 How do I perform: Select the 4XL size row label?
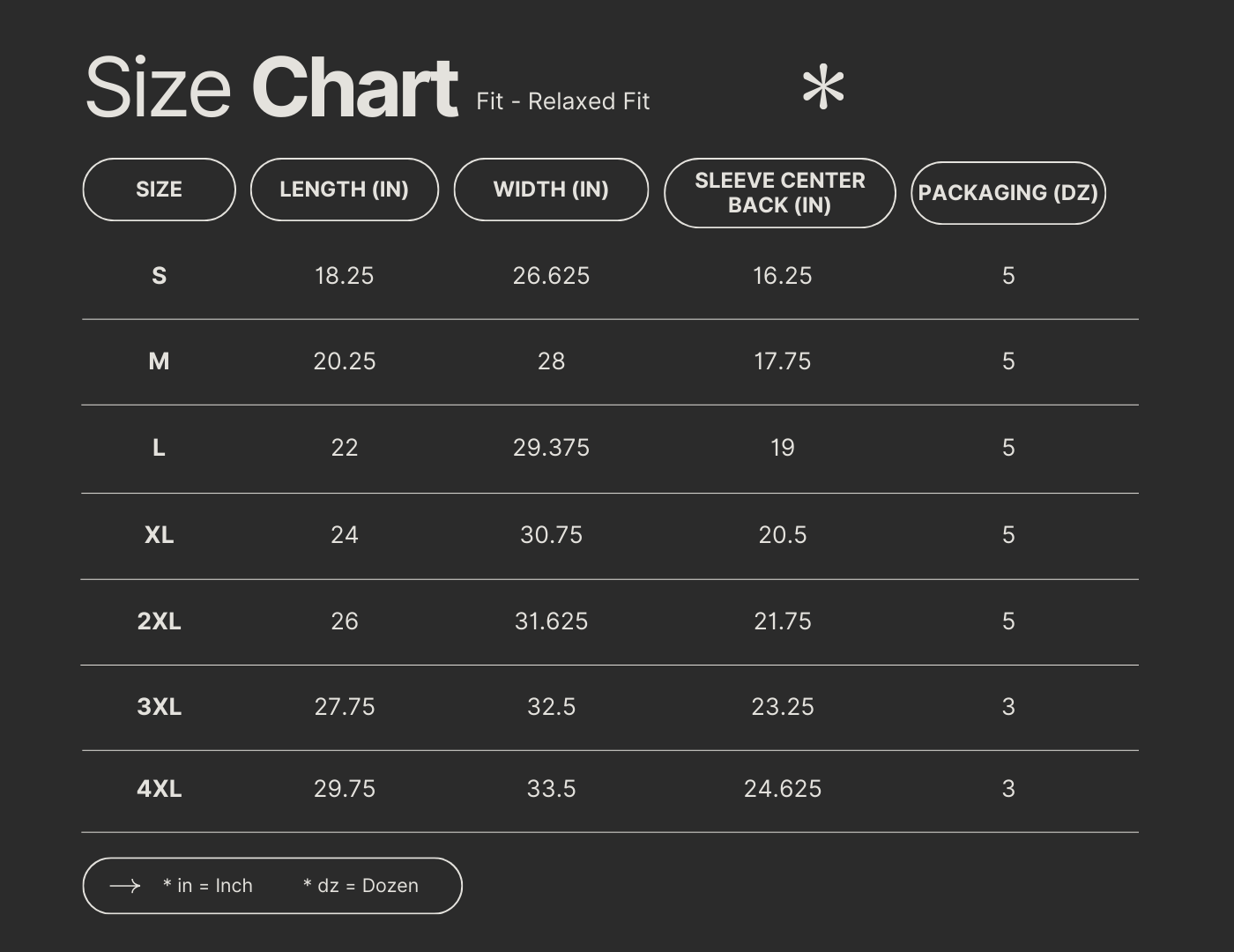tap(159, 789)
